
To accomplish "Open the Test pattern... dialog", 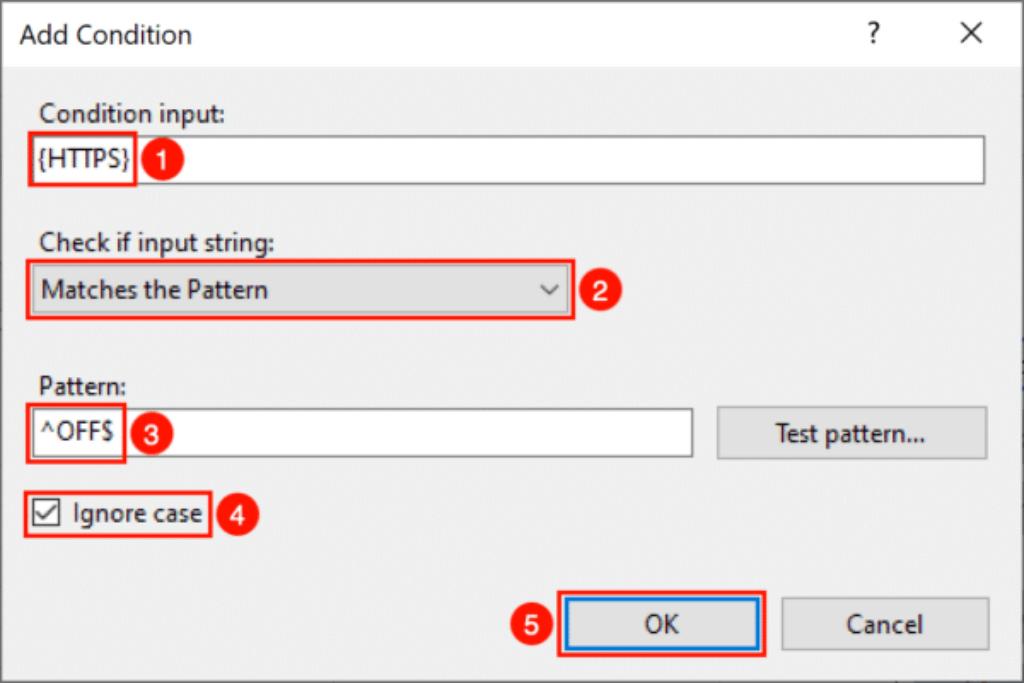I will coord(852,433).
